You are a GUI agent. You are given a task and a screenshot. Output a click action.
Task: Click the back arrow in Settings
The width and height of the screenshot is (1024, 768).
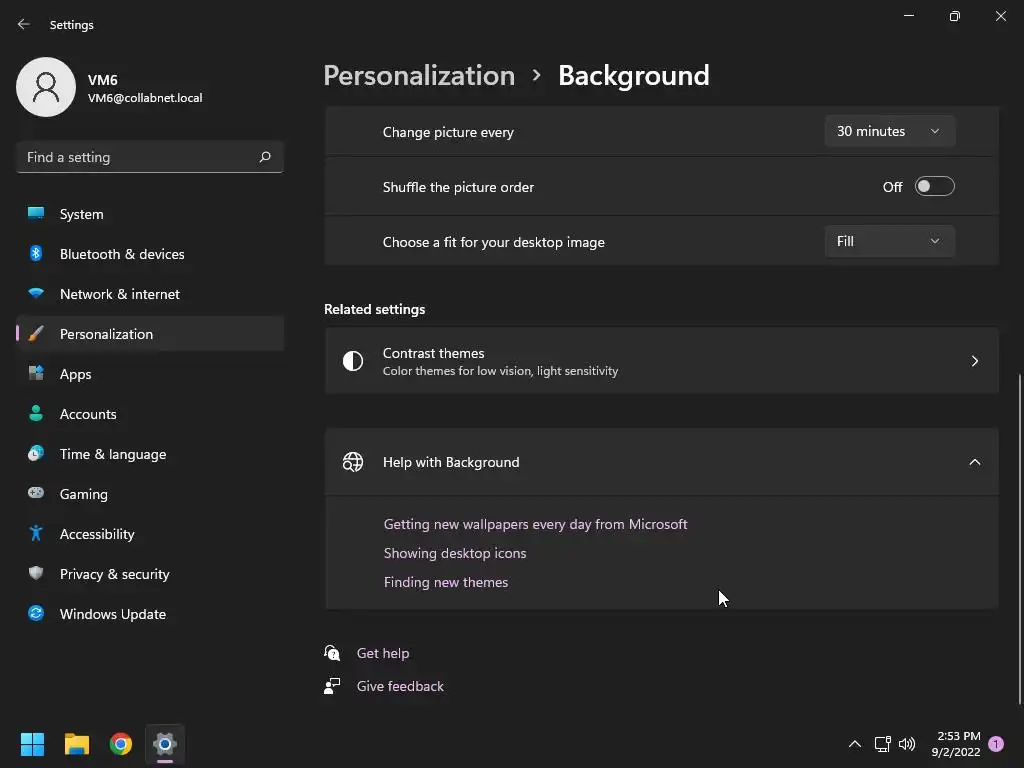click(x=24, y=24)
